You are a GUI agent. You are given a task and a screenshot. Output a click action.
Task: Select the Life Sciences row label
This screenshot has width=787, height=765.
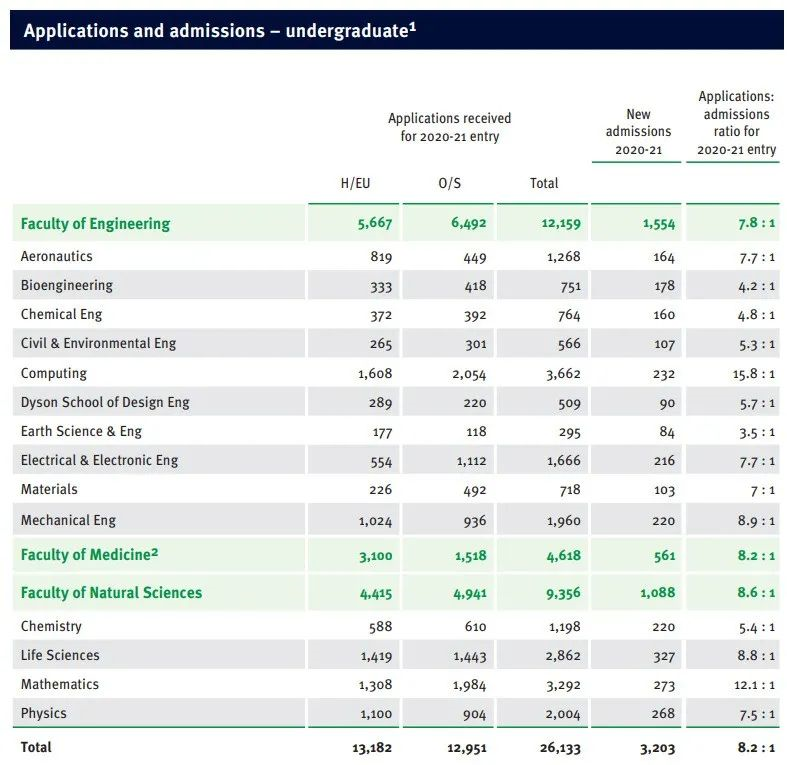tap(60, 656)
